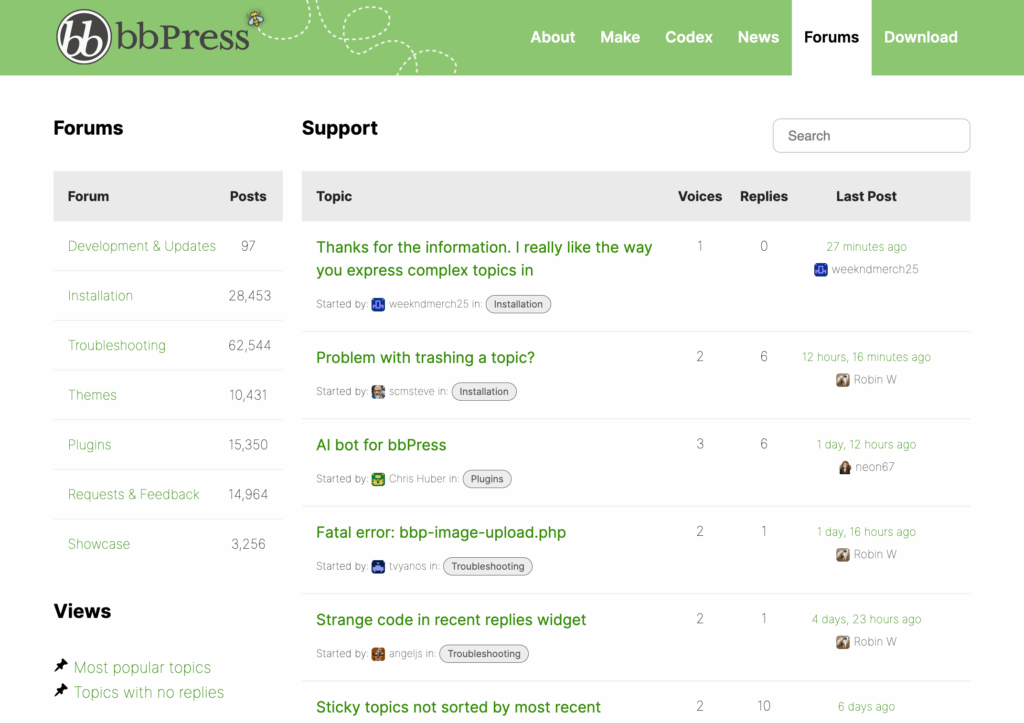Click inside the Search field
This screenshot has height=723, width=1024.
[870, 135]
